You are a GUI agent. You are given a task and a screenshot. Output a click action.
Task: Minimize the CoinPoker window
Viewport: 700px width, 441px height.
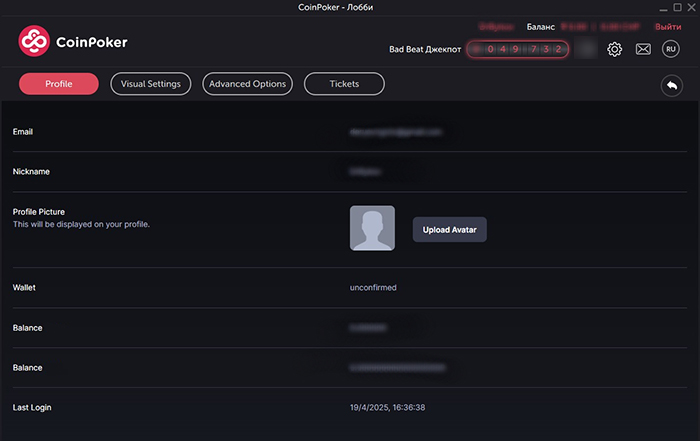(663, 8)
